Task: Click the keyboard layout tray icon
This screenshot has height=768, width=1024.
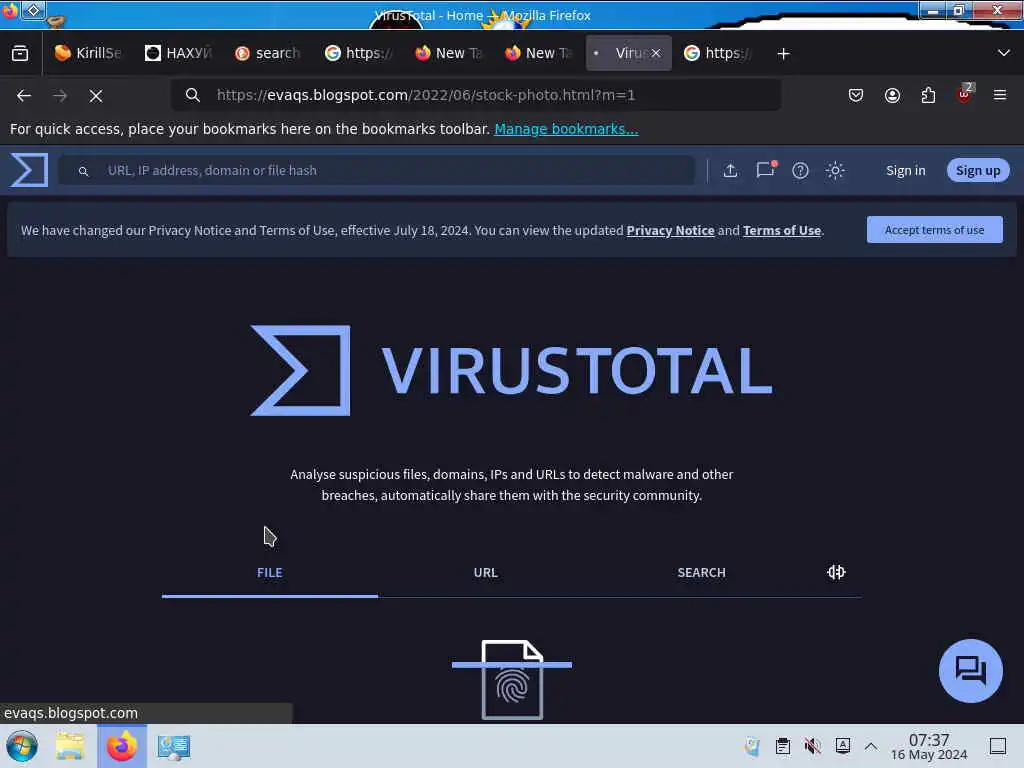Action: [x=842, y=746]
